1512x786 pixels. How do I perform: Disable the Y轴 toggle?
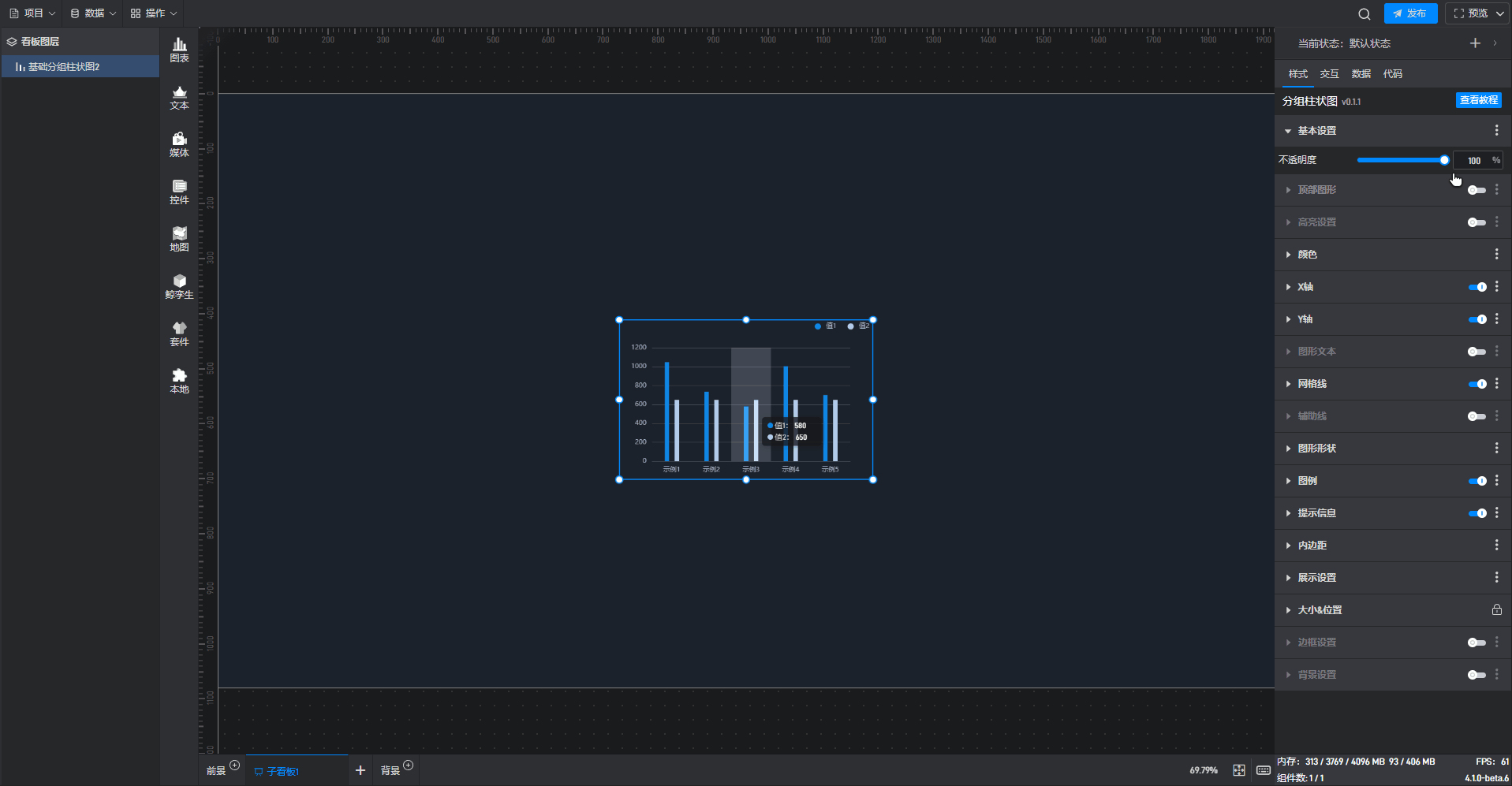1477,319
